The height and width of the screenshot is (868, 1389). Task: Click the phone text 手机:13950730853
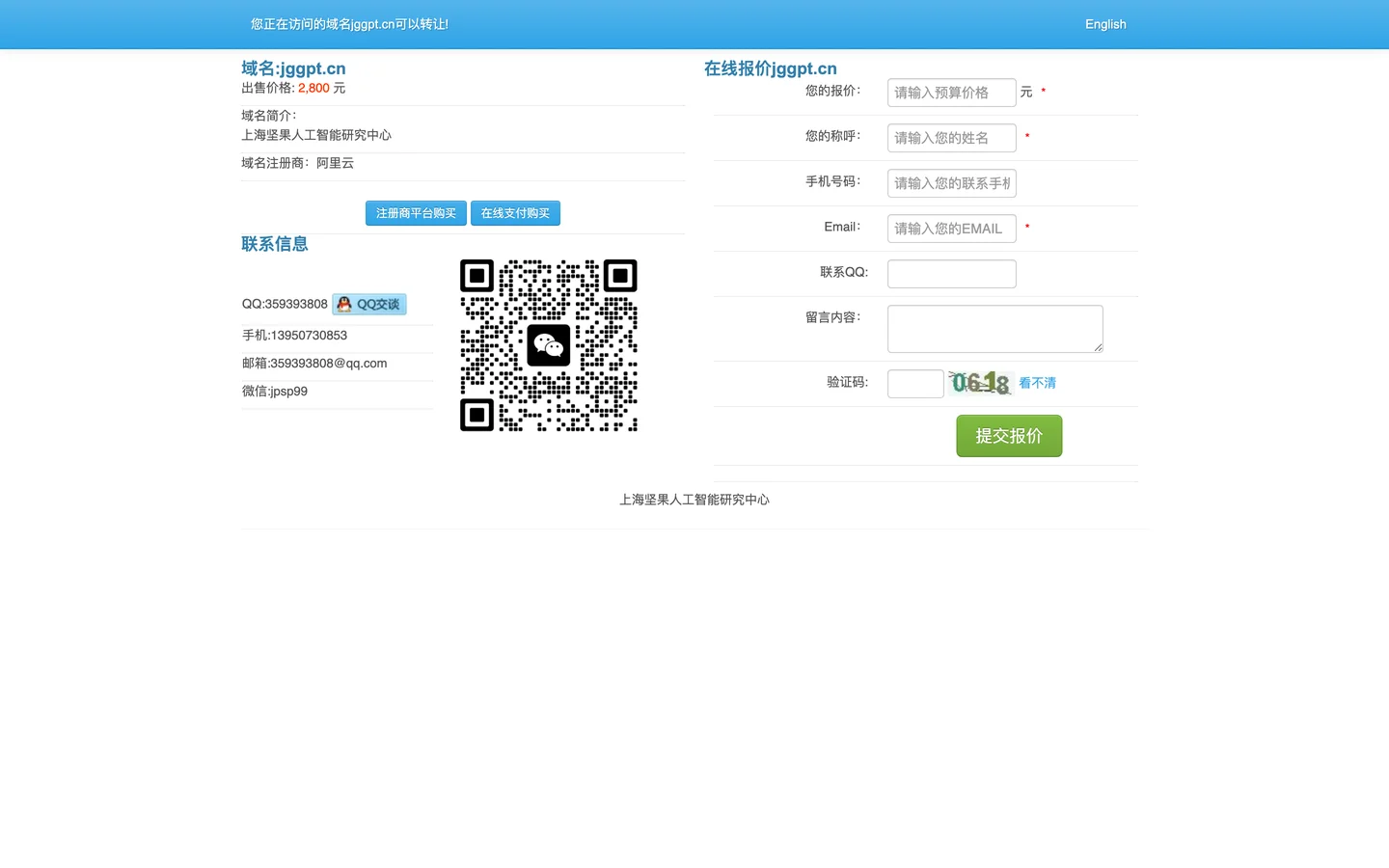pos(294,336)
